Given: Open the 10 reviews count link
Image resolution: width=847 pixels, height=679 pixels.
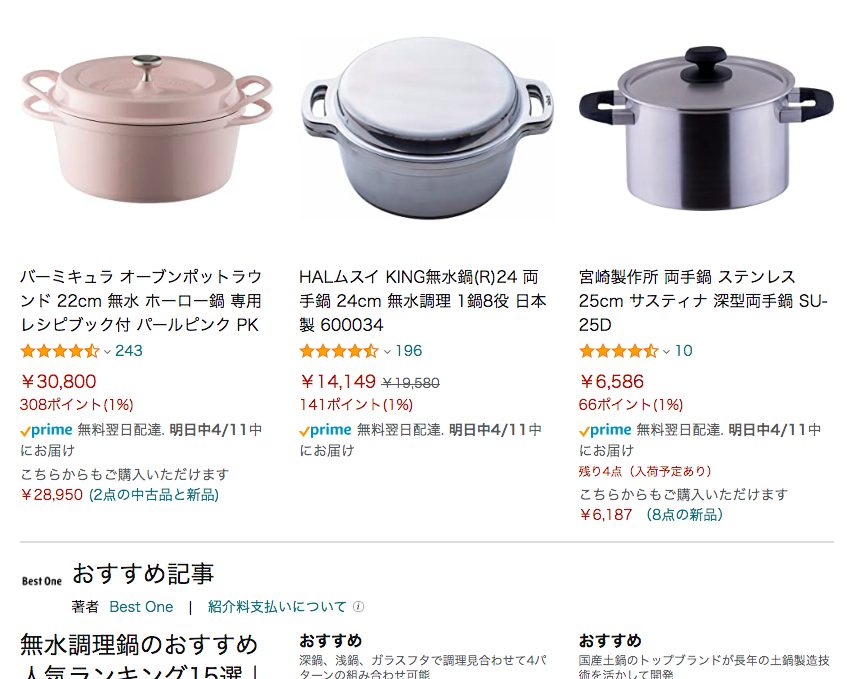Looking at the screenshot, I should 683,351.
